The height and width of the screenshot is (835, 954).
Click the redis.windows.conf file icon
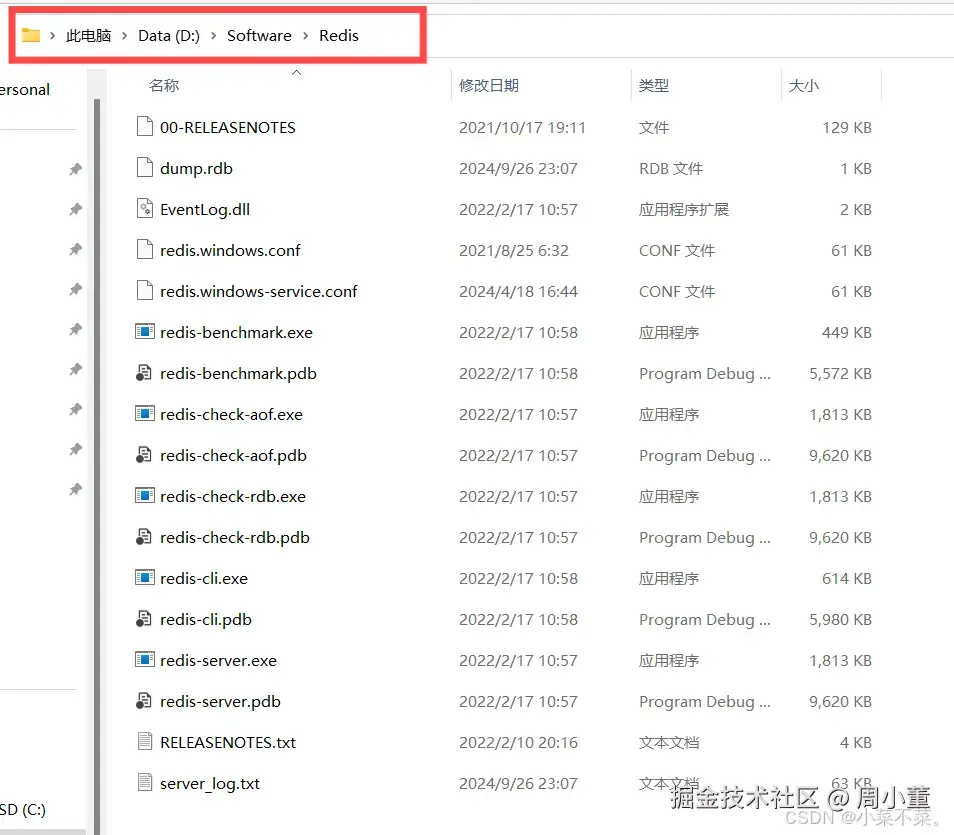145,250
